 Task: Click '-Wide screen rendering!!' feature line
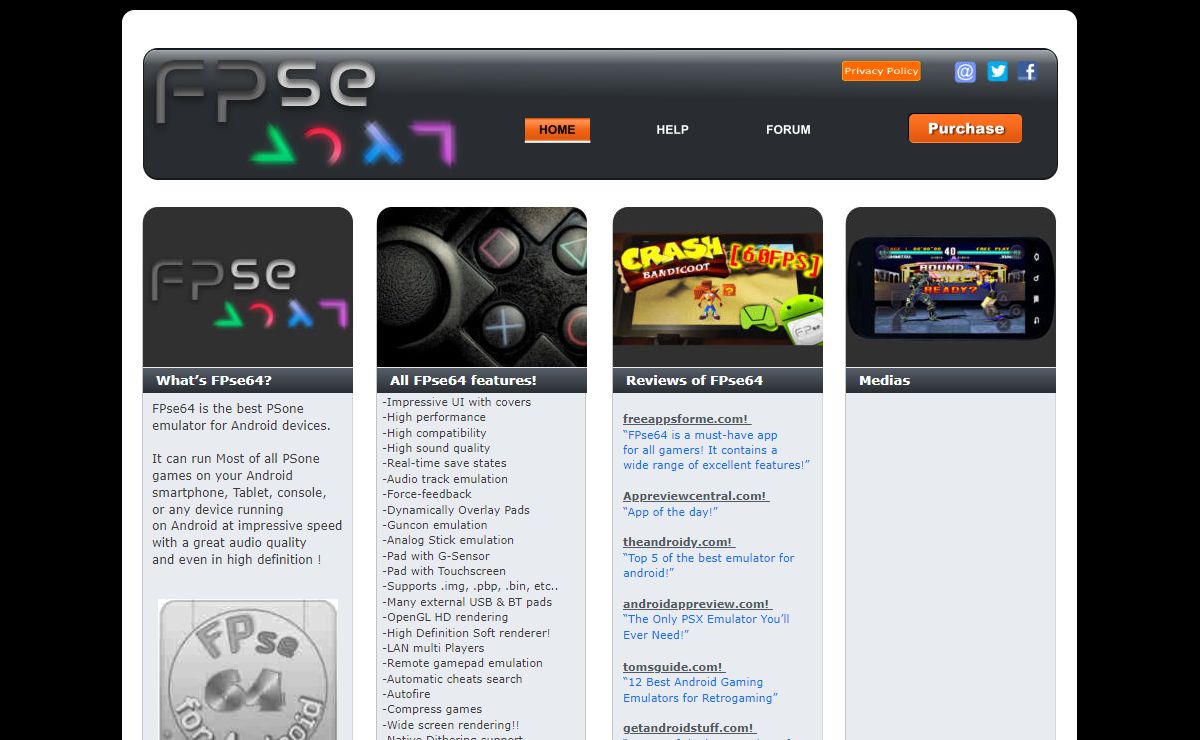pos(451,725)
